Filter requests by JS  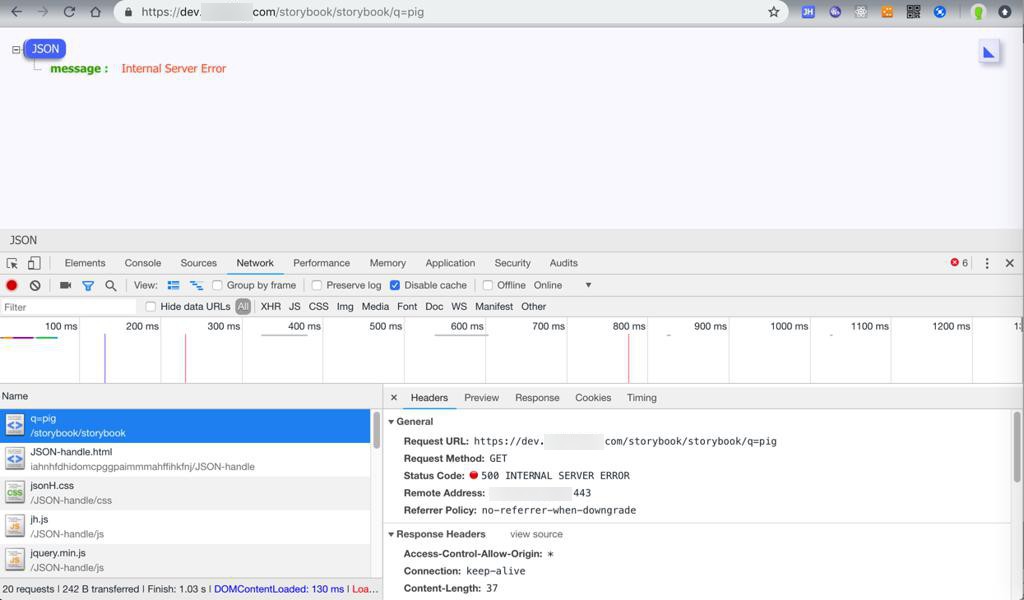pos(295,306)
